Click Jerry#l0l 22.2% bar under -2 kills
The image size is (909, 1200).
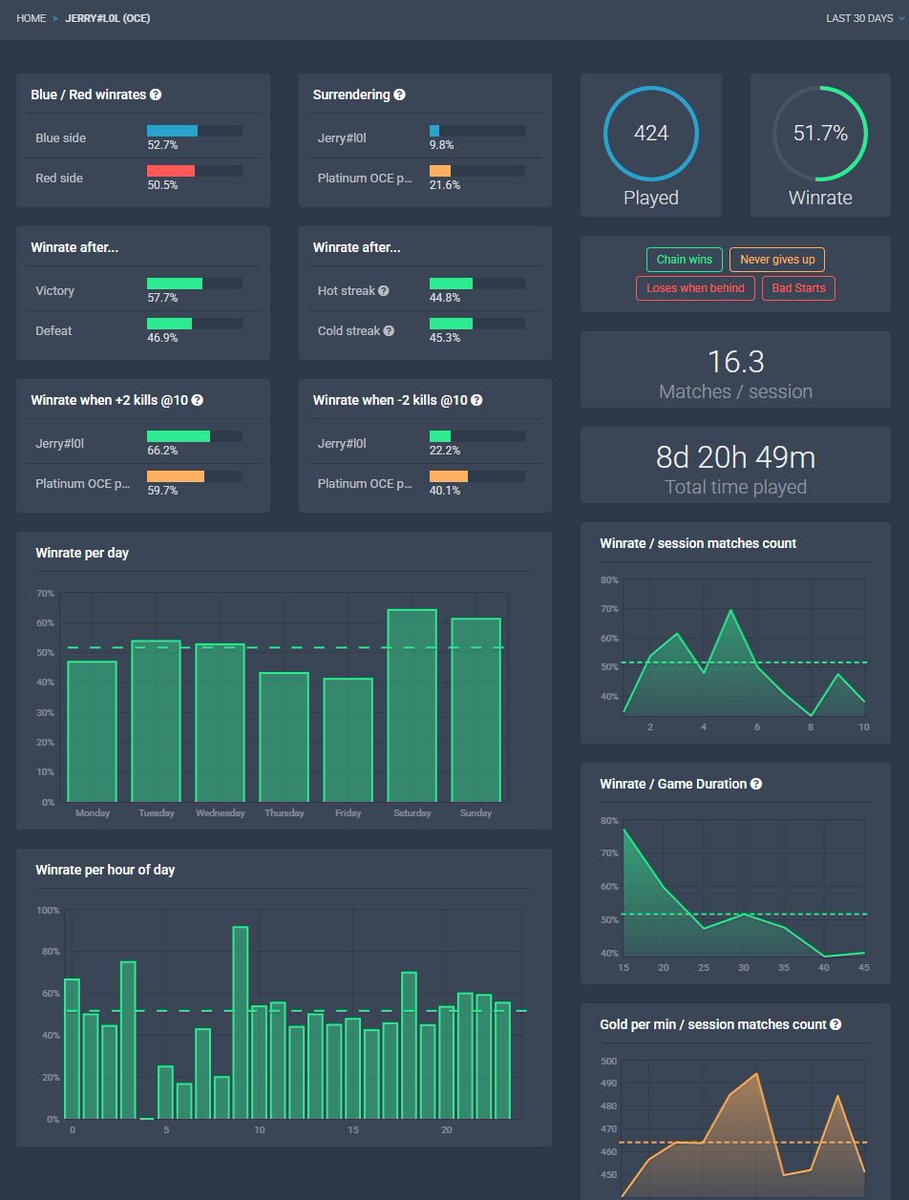[x=477, y=436]
